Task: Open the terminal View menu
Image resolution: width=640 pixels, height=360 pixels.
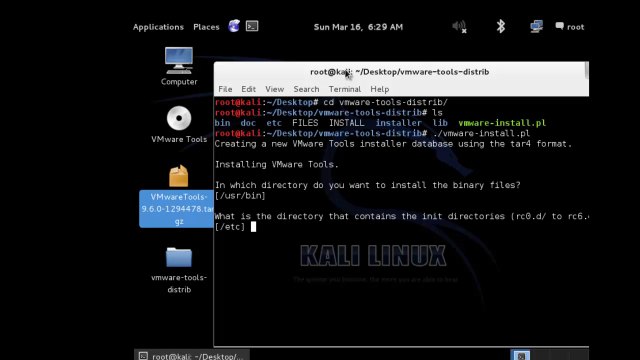Action: tap(274, 89)
